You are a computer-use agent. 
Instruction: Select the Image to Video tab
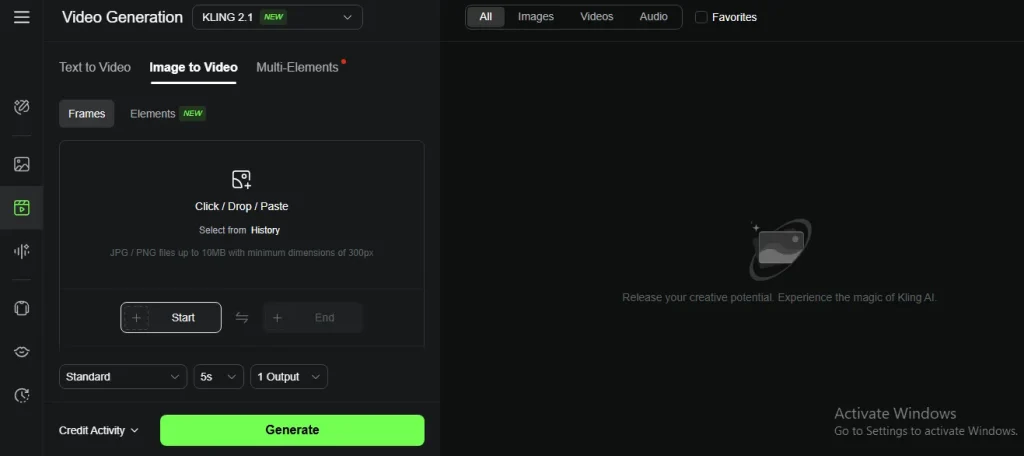tap(193, 67)
